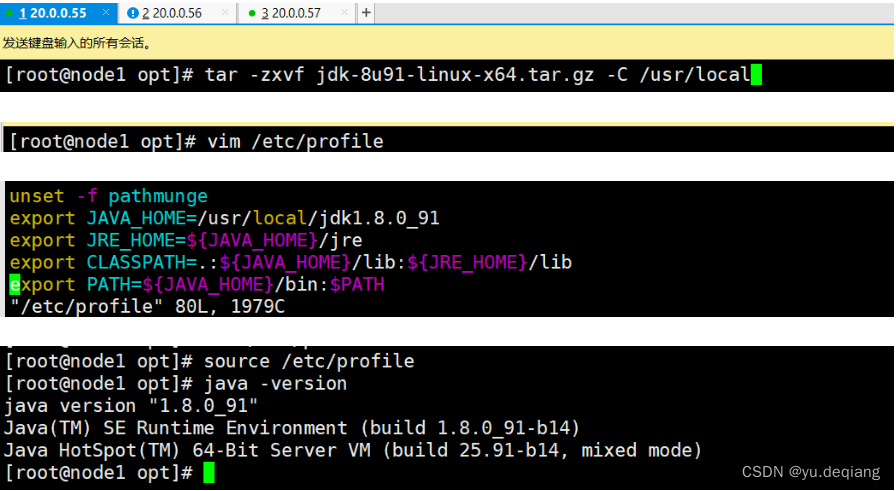Click green status dot on 20.0.0.57 tab
The width and height of the screenshot is (896, 491).
click(x=252, y=13)
